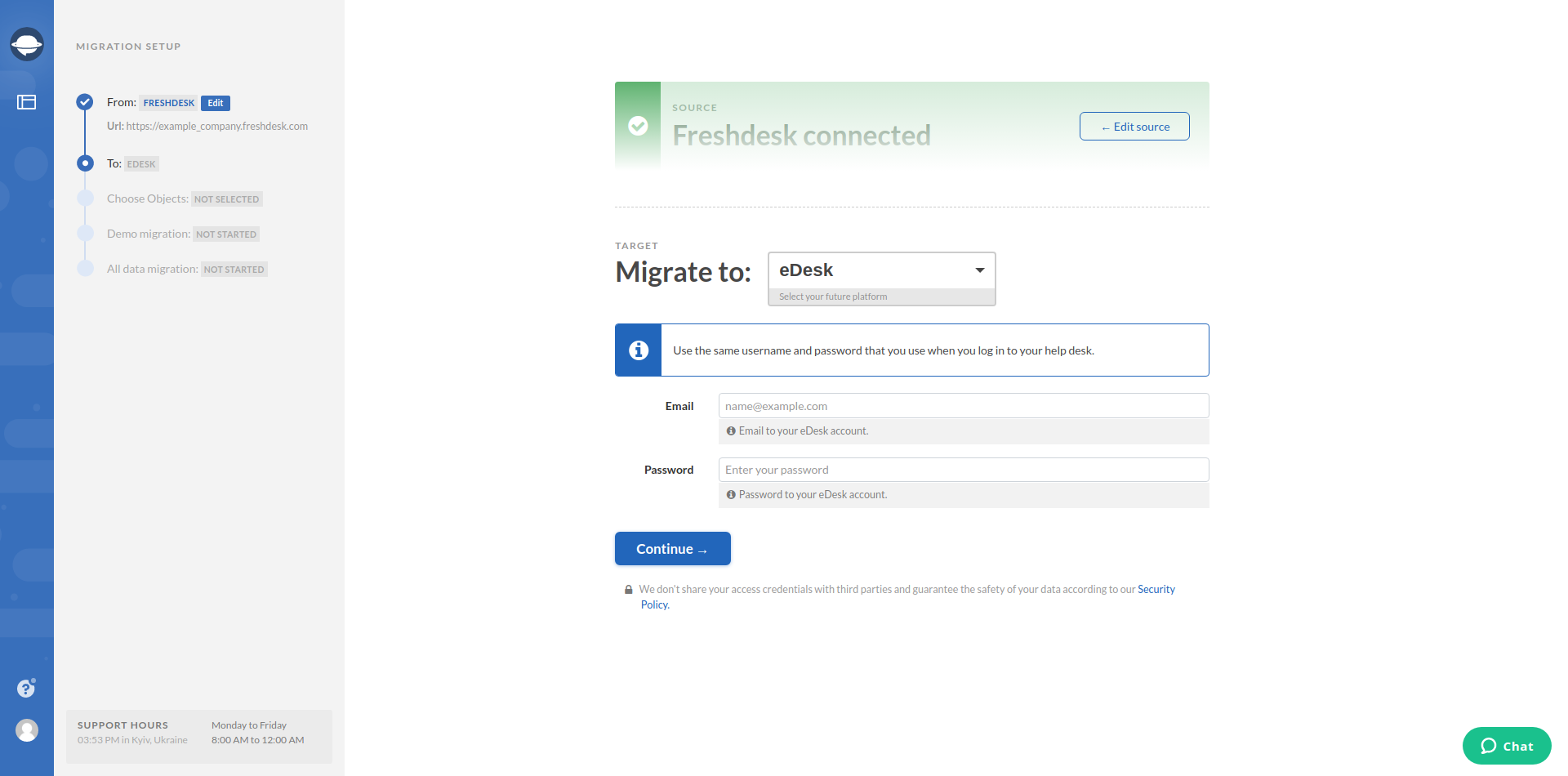Image resolution: width=1568 pixels, height=776 pixels.
Task: Click the Demo migration step marker
Action: pos(85,234)
